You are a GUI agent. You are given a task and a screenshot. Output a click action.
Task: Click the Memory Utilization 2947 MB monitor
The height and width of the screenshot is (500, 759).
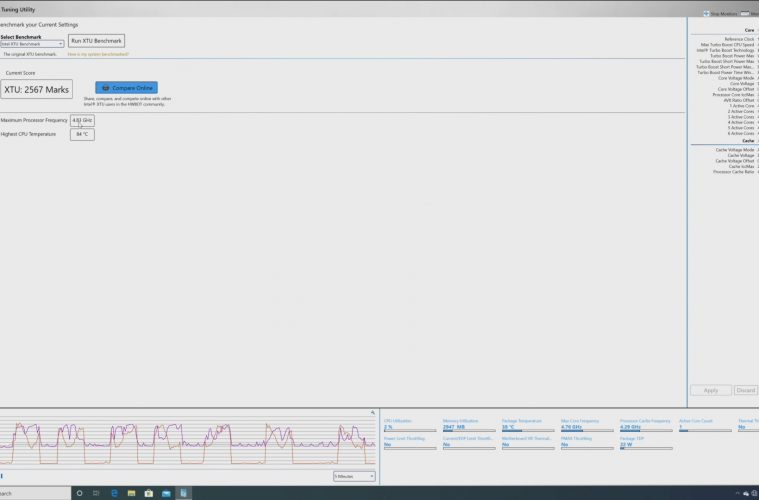click(x=469, y=425)
